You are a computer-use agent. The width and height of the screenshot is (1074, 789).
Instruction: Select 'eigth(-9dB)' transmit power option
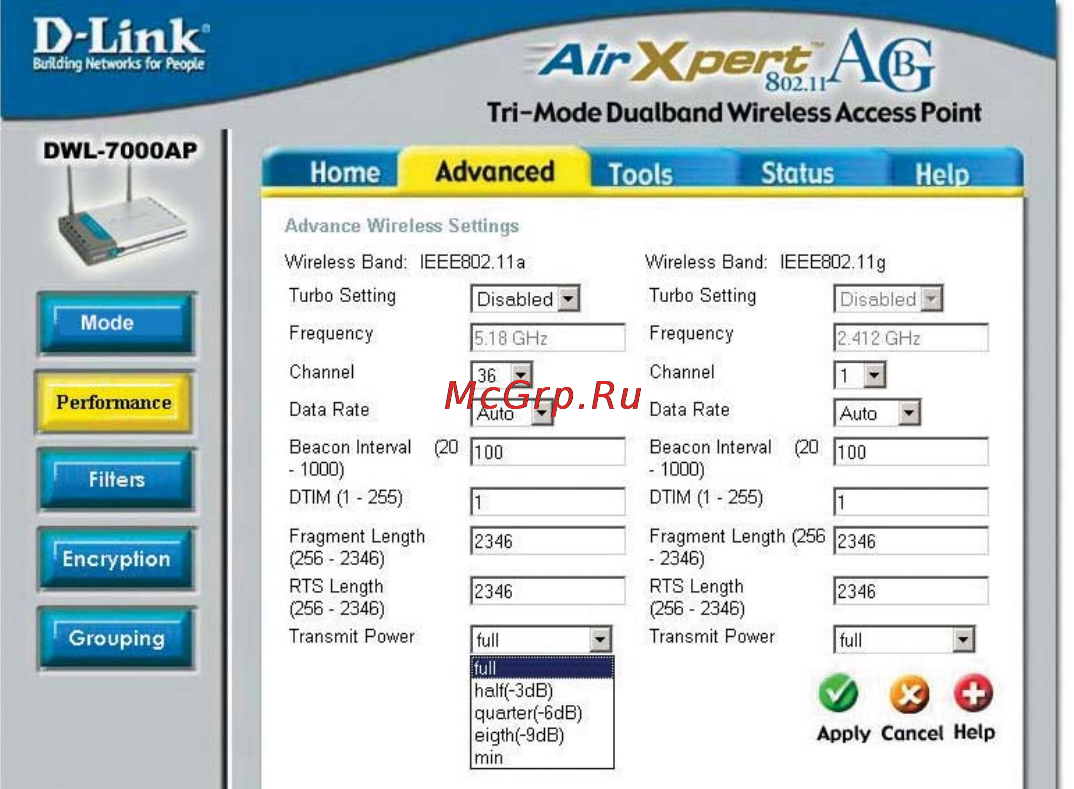pyautogui.click(x=542, y=736)
